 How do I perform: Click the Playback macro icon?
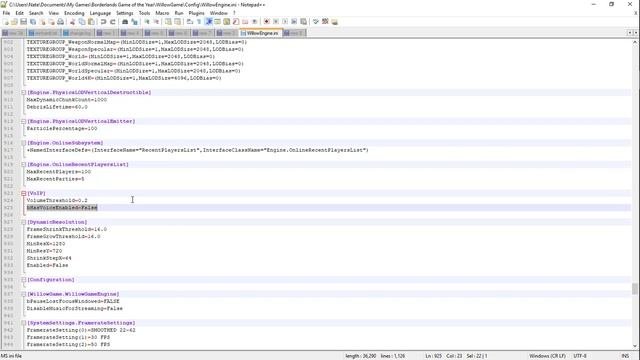(x=285, y=22)
